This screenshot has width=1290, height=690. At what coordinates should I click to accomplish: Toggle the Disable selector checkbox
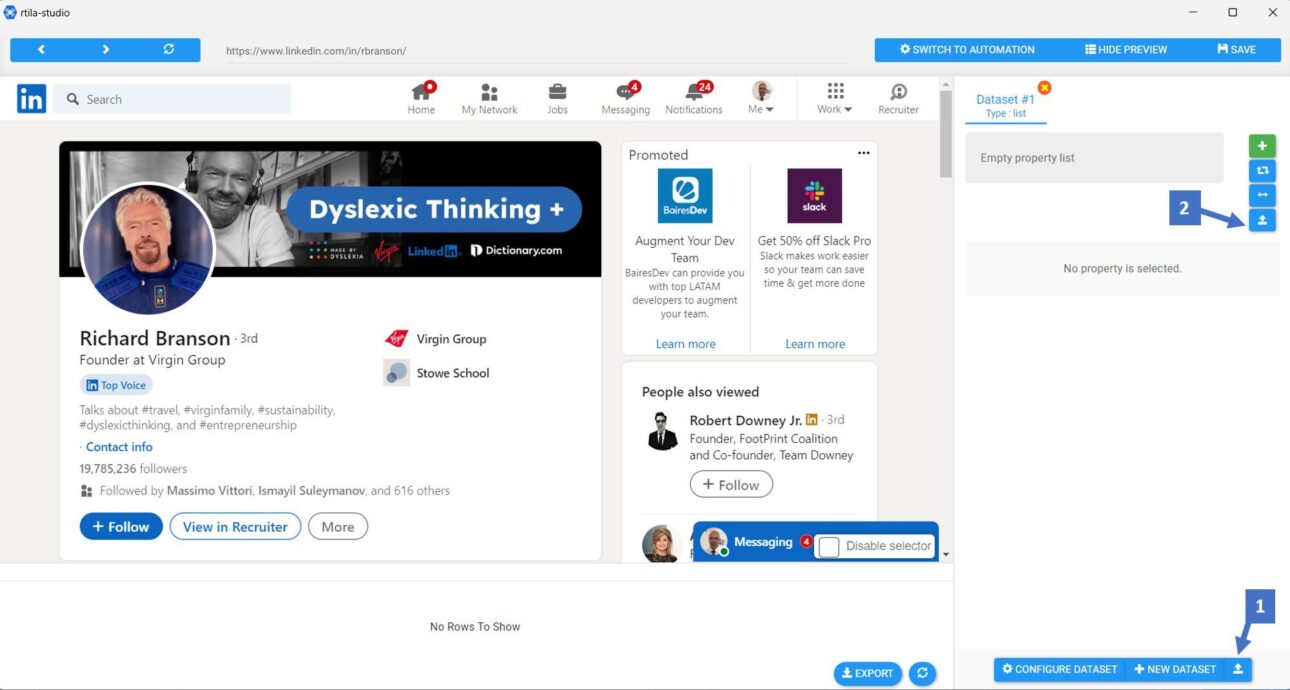tap(828, 546)
